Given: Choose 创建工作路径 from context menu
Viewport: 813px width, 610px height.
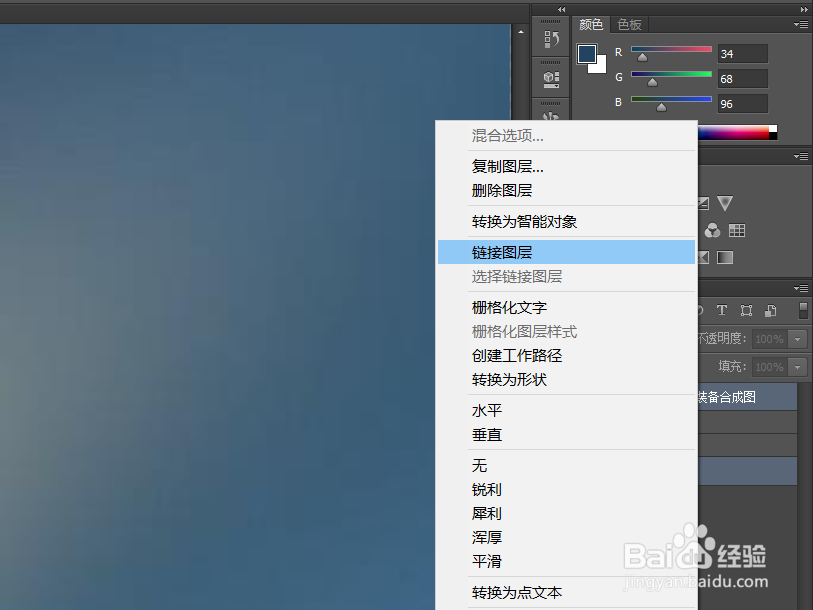Looking at the screenshot, I should tap(566, 355).
